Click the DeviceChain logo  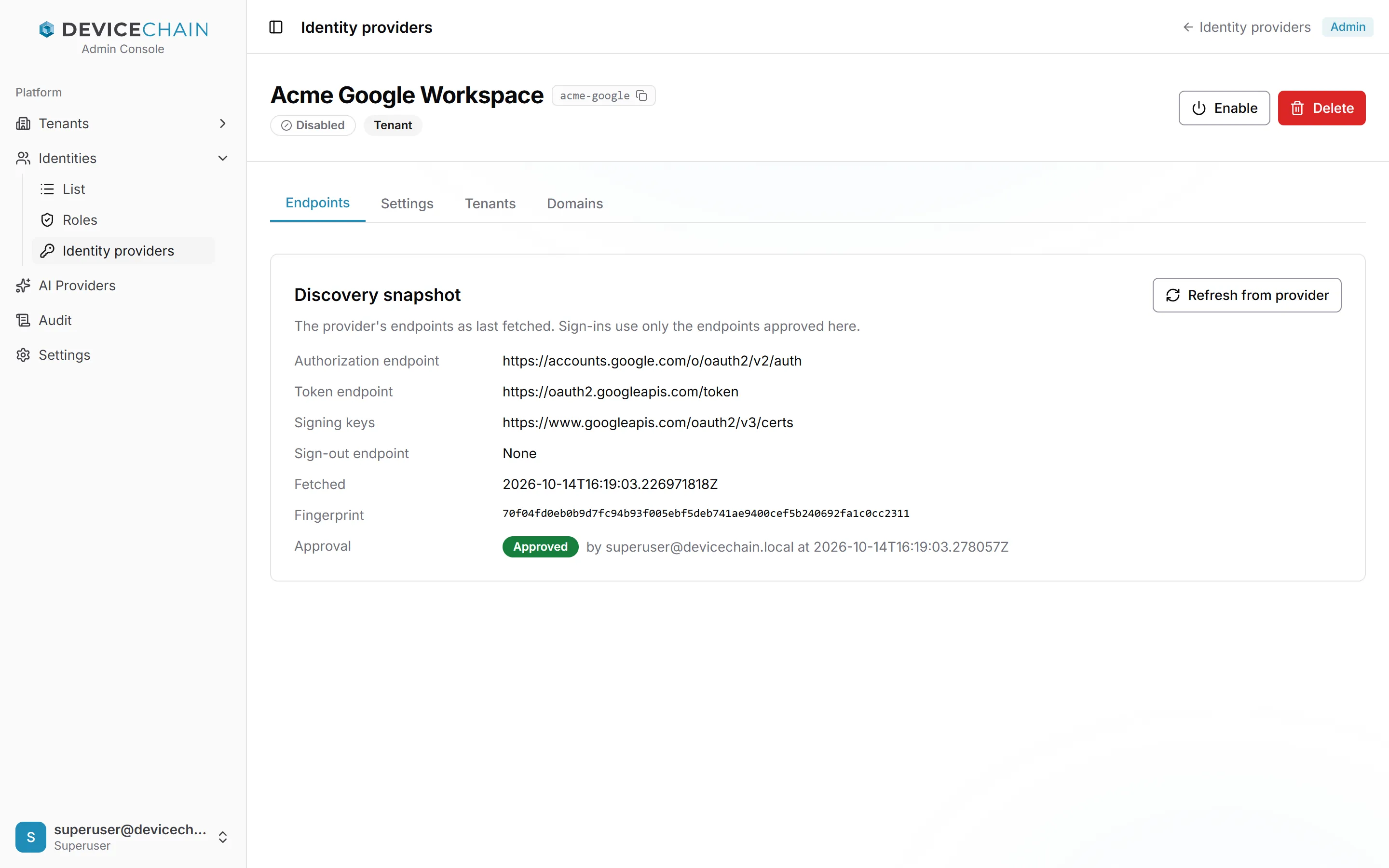pos(123,29)
